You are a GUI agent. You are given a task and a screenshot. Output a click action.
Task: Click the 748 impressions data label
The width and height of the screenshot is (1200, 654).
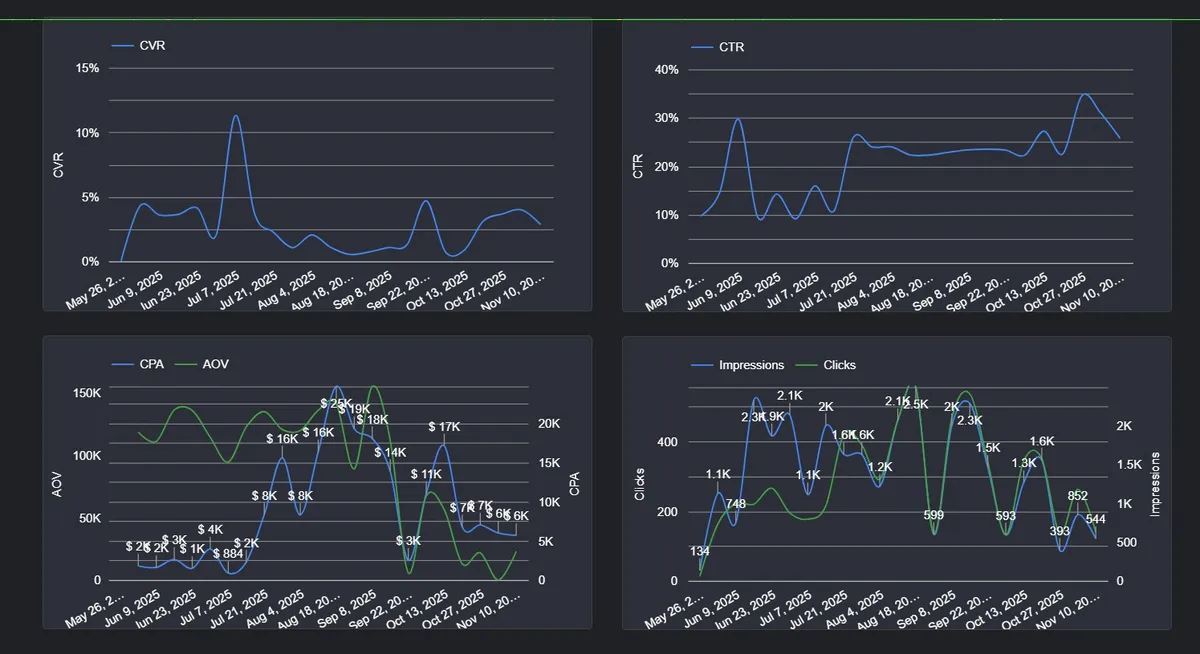735,504
